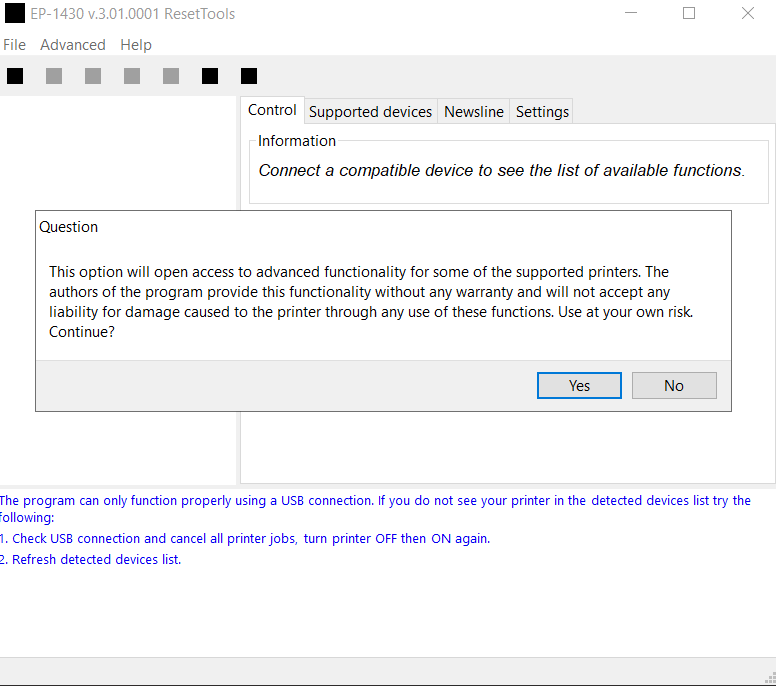Click the fourth toolbar icon, third gray square
Viewport: 776px width, 686px height.
coord(132,76)
